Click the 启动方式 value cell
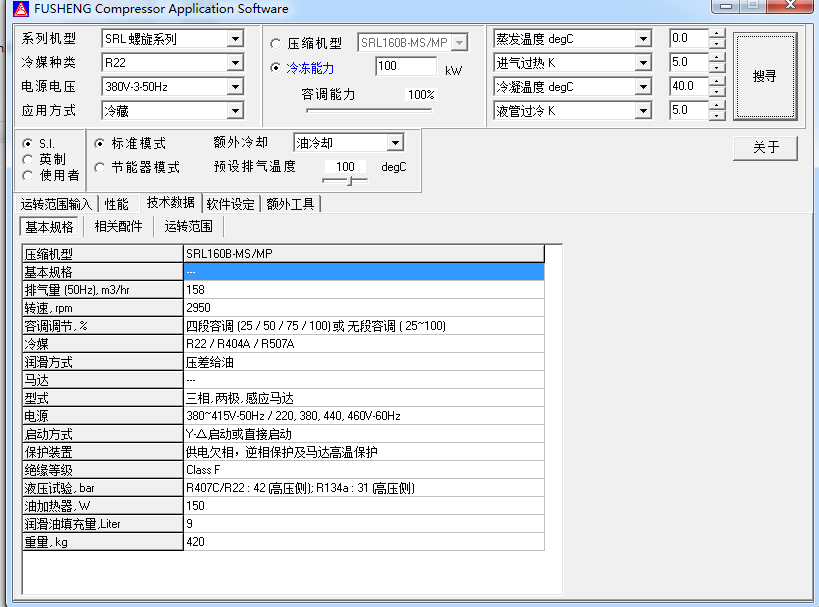This screenshot has width=819, height=607. [364, 434]
